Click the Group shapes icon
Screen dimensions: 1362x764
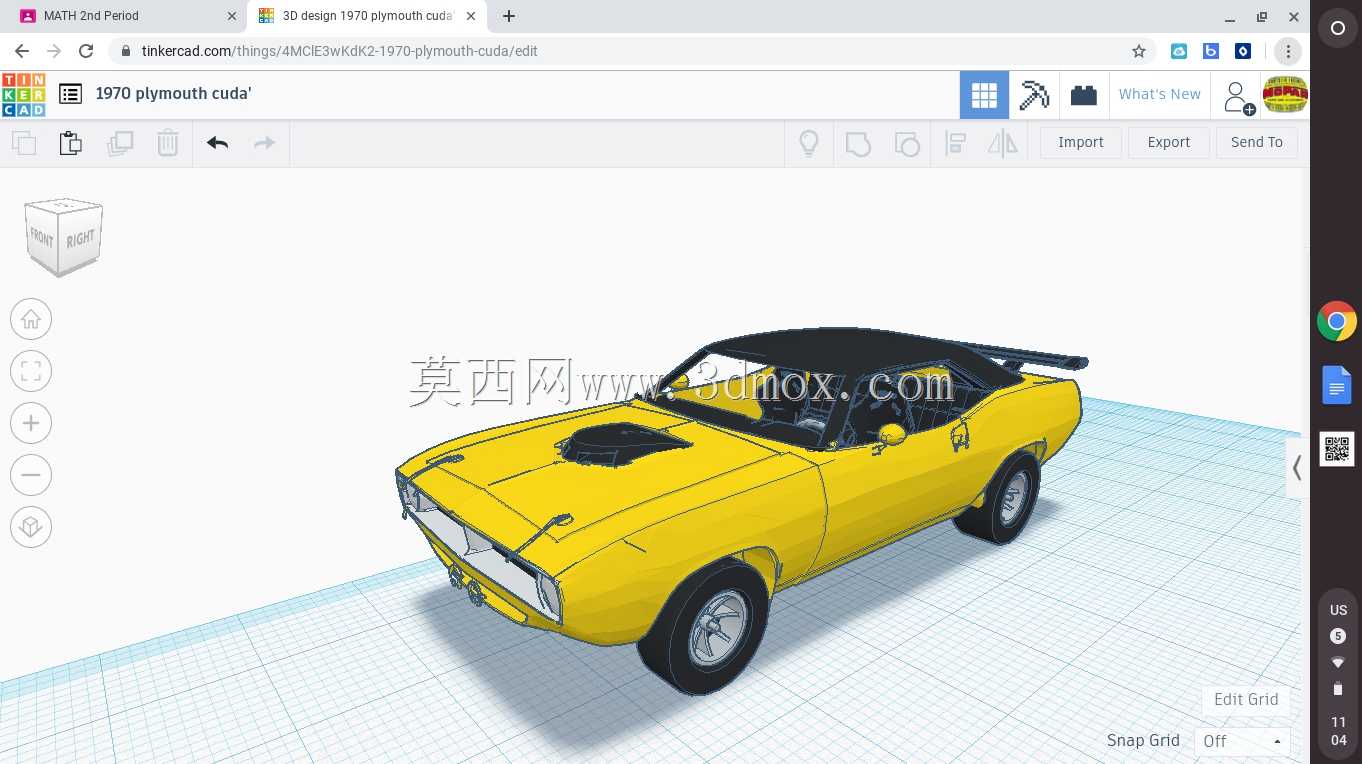point(858,143)
